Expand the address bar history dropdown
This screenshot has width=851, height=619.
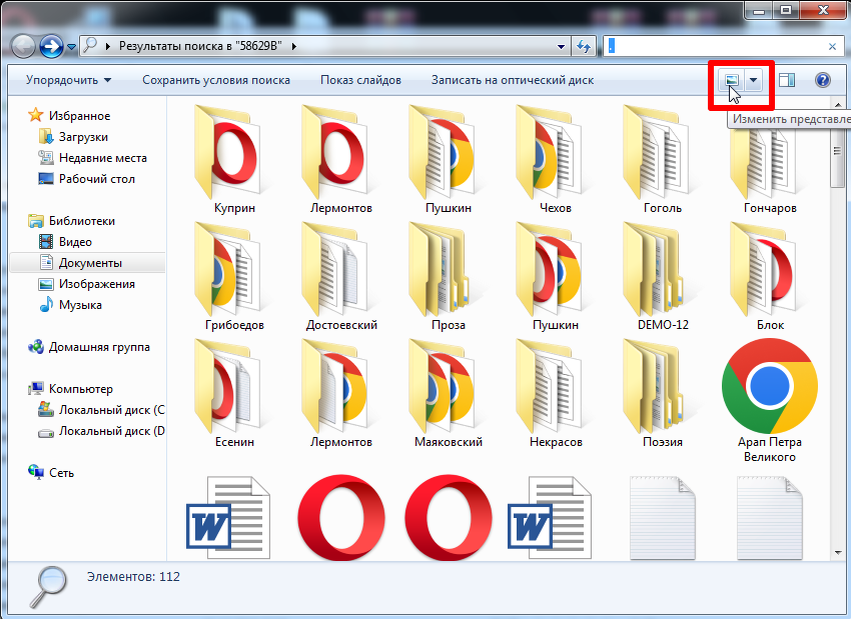click(561, 47)
